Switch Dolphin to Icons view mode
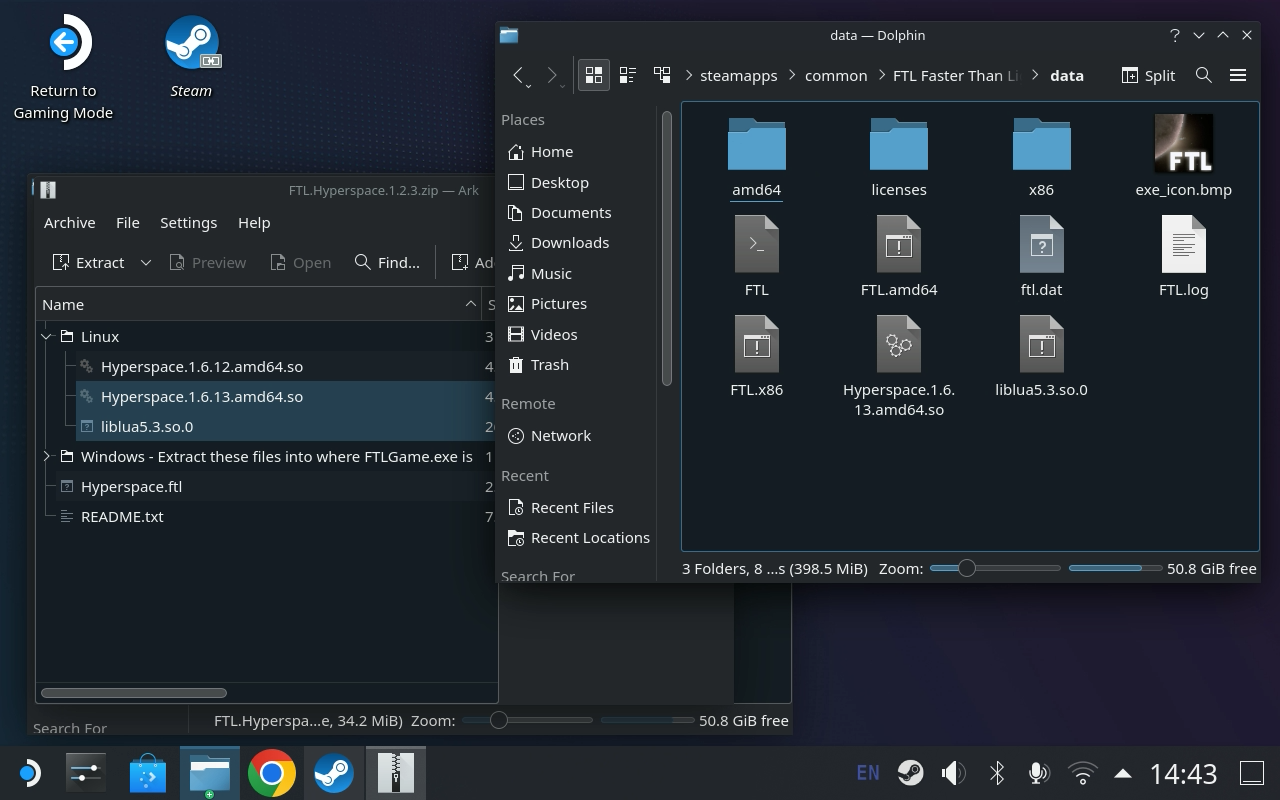 point(594,75)
